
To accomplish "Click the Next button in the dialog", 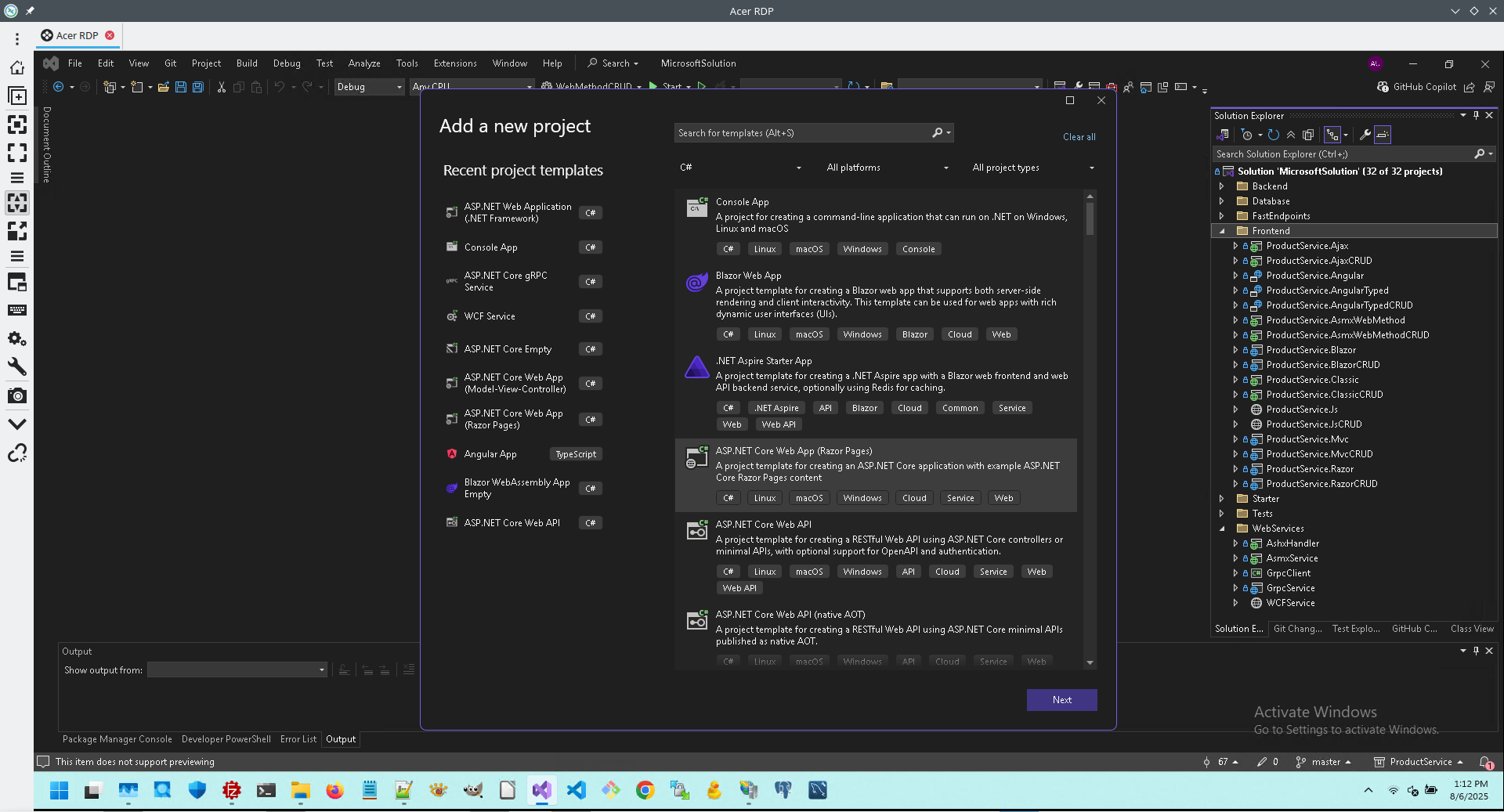I will [x=1062, y=700].
